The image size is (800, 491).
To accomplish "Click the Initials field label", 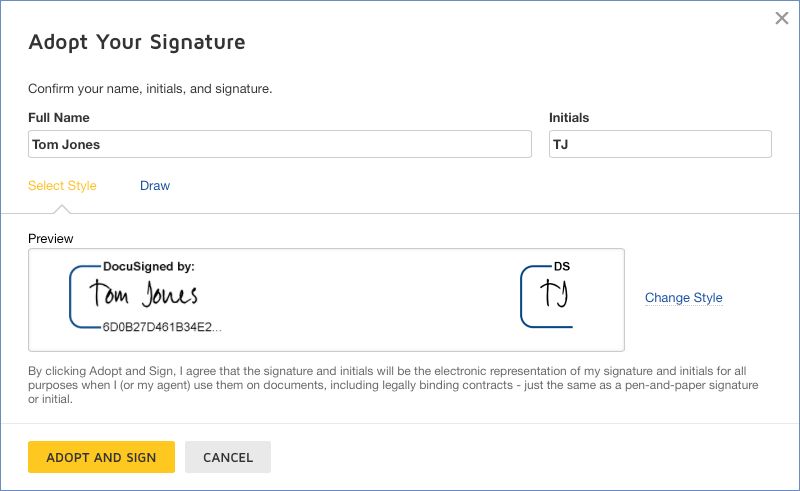I will 569,118.
